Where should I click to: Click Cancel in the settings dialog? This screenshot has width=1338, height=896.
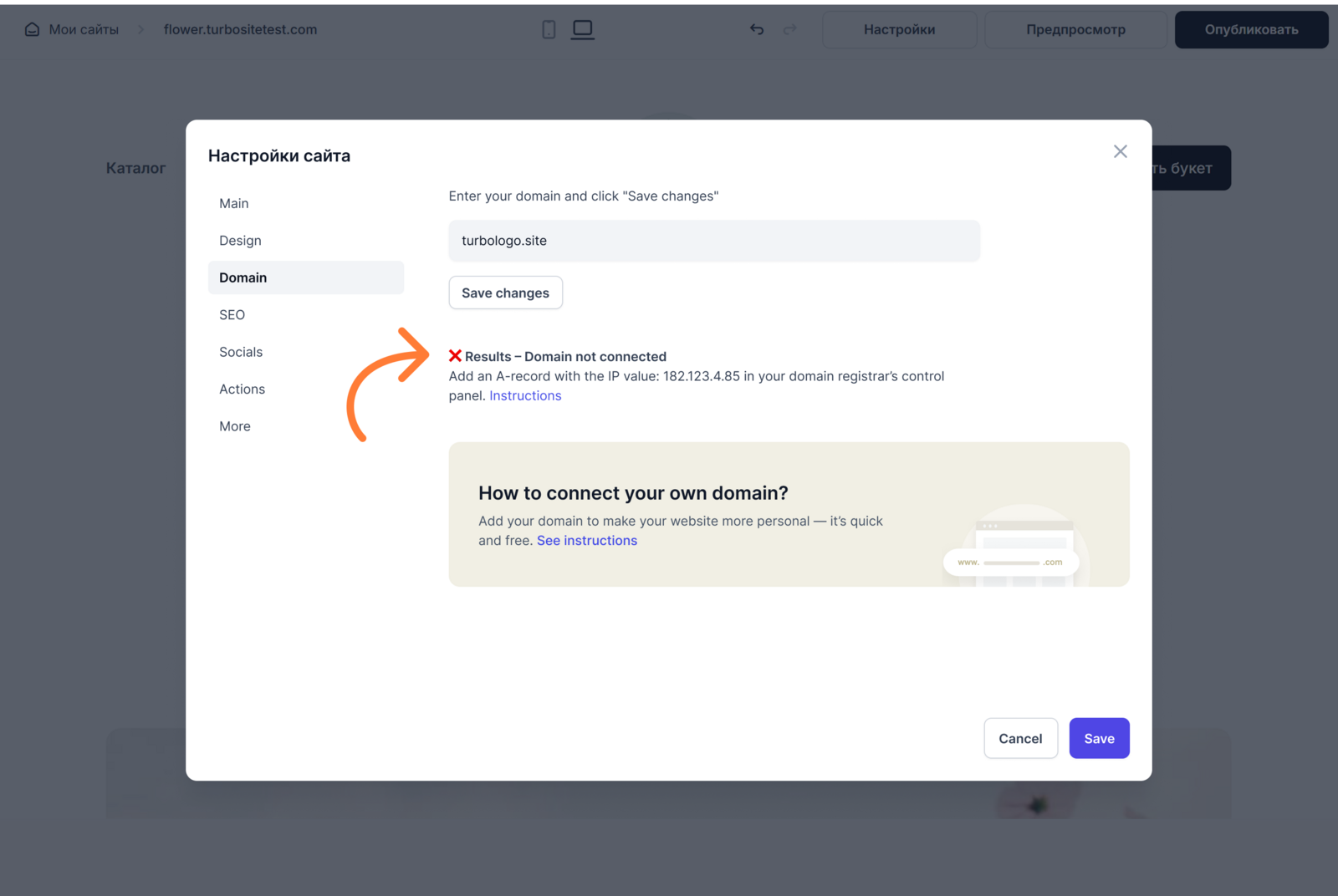click(1020, 738)
